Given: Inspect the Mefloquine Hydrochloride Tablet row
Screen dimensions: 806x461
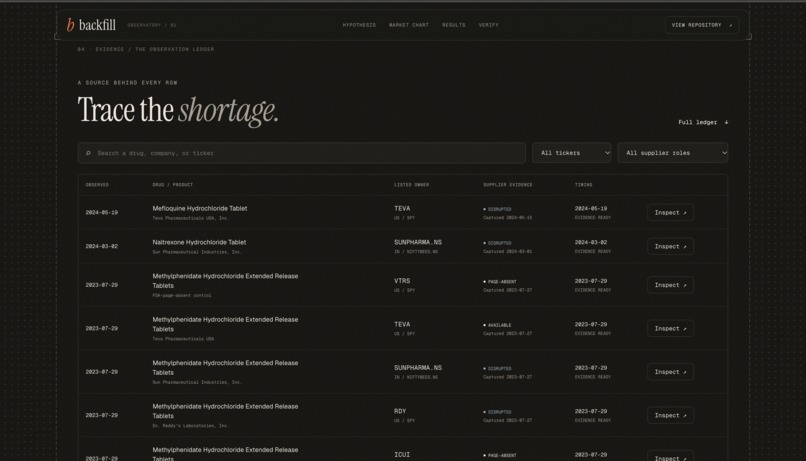Looking at the screenshot, I should click(x=670, y=213).
